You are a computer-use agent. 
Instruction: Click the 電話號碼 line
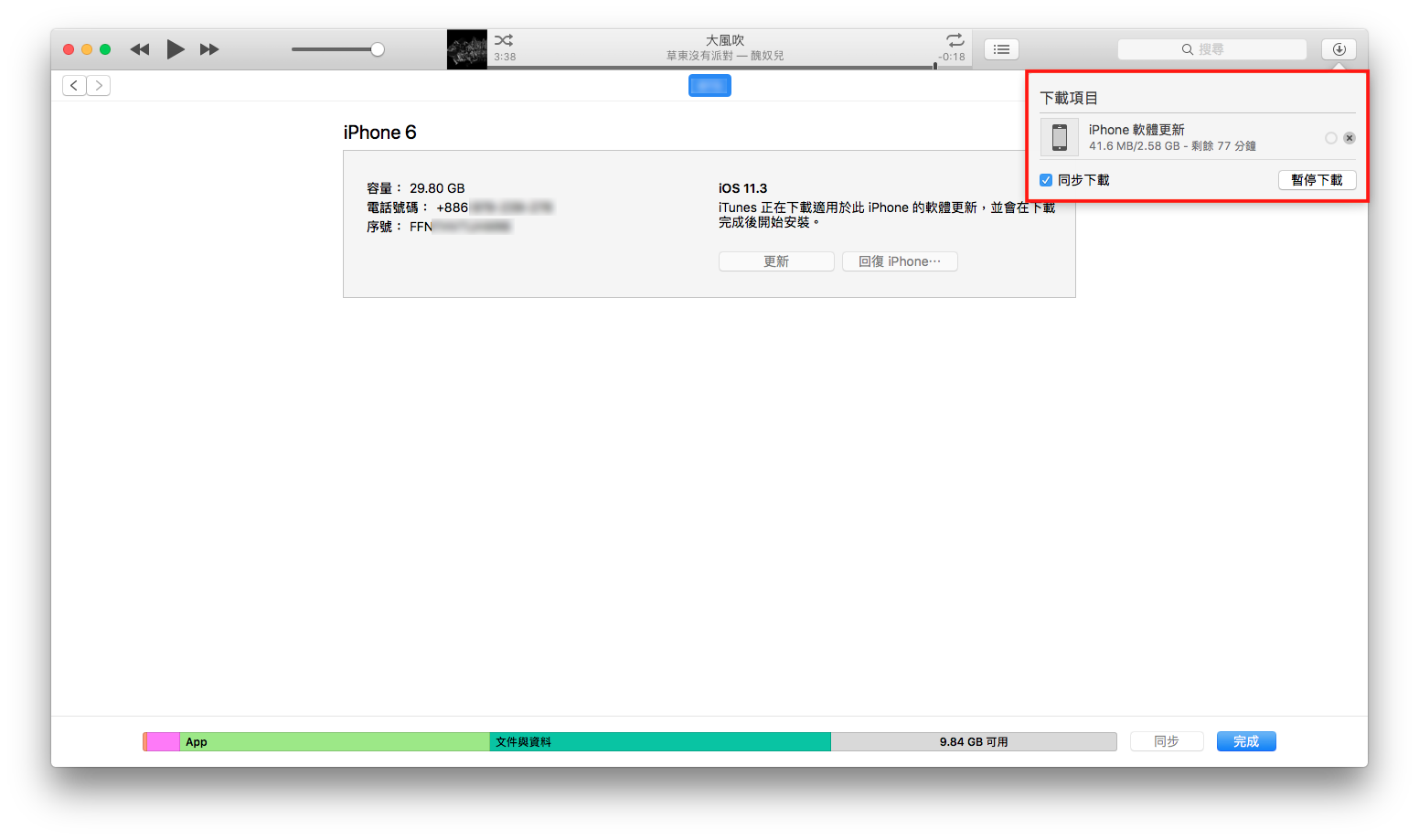(x=460, y=207)
